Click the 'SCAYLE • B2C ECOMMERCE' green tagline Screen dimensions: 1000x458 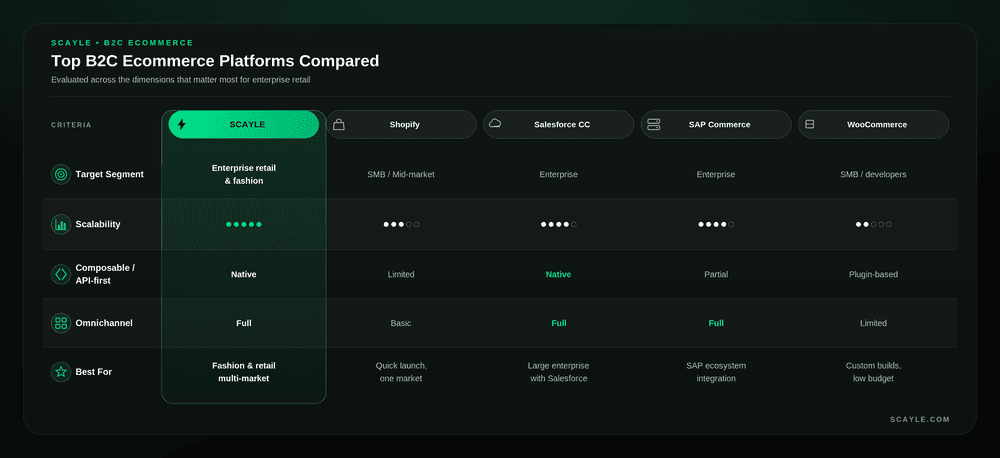tap(122, 43)
